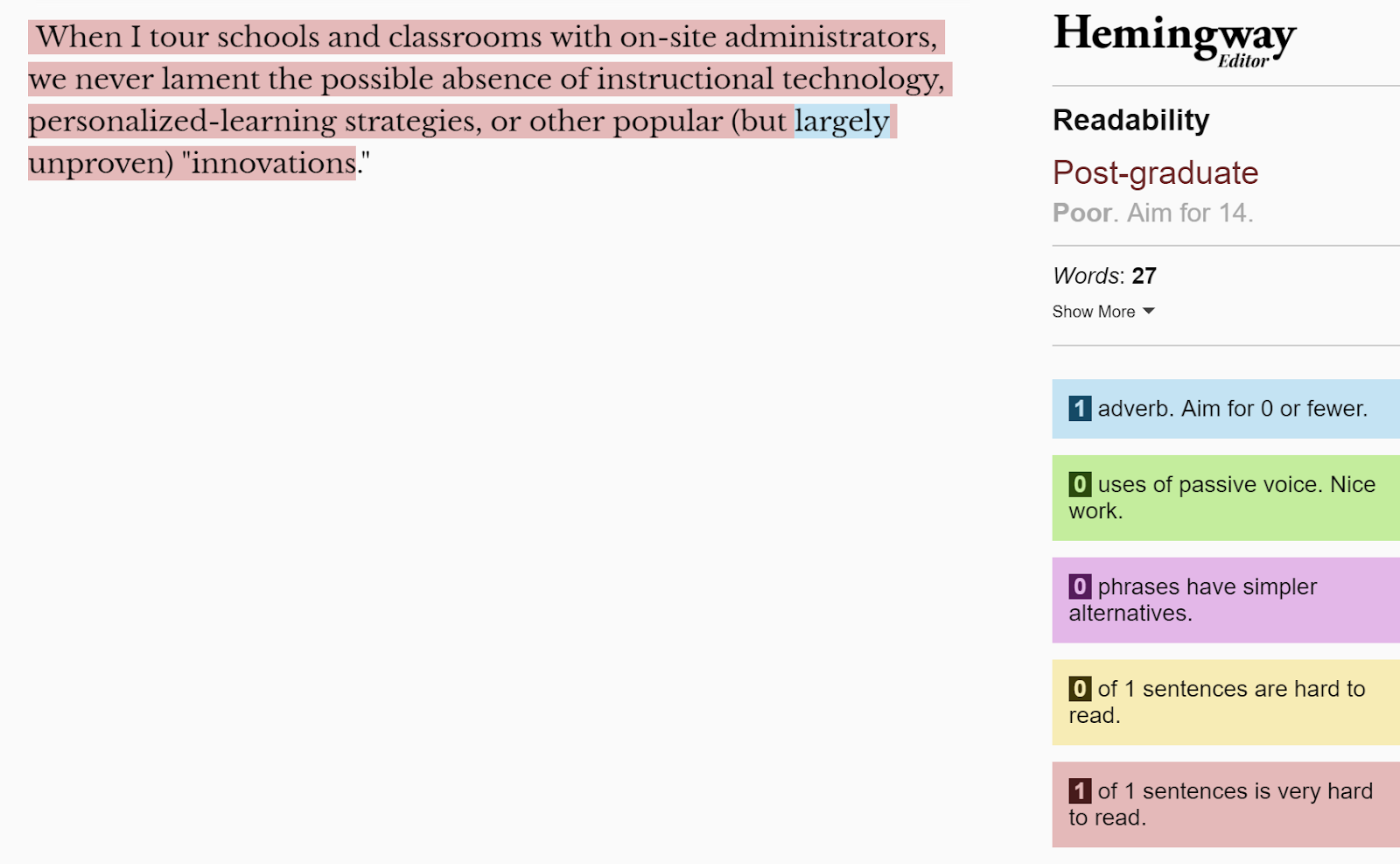Click the word "lament" in the text
The width and height of the screenshot is (1400, 864).
coord(210,79)
